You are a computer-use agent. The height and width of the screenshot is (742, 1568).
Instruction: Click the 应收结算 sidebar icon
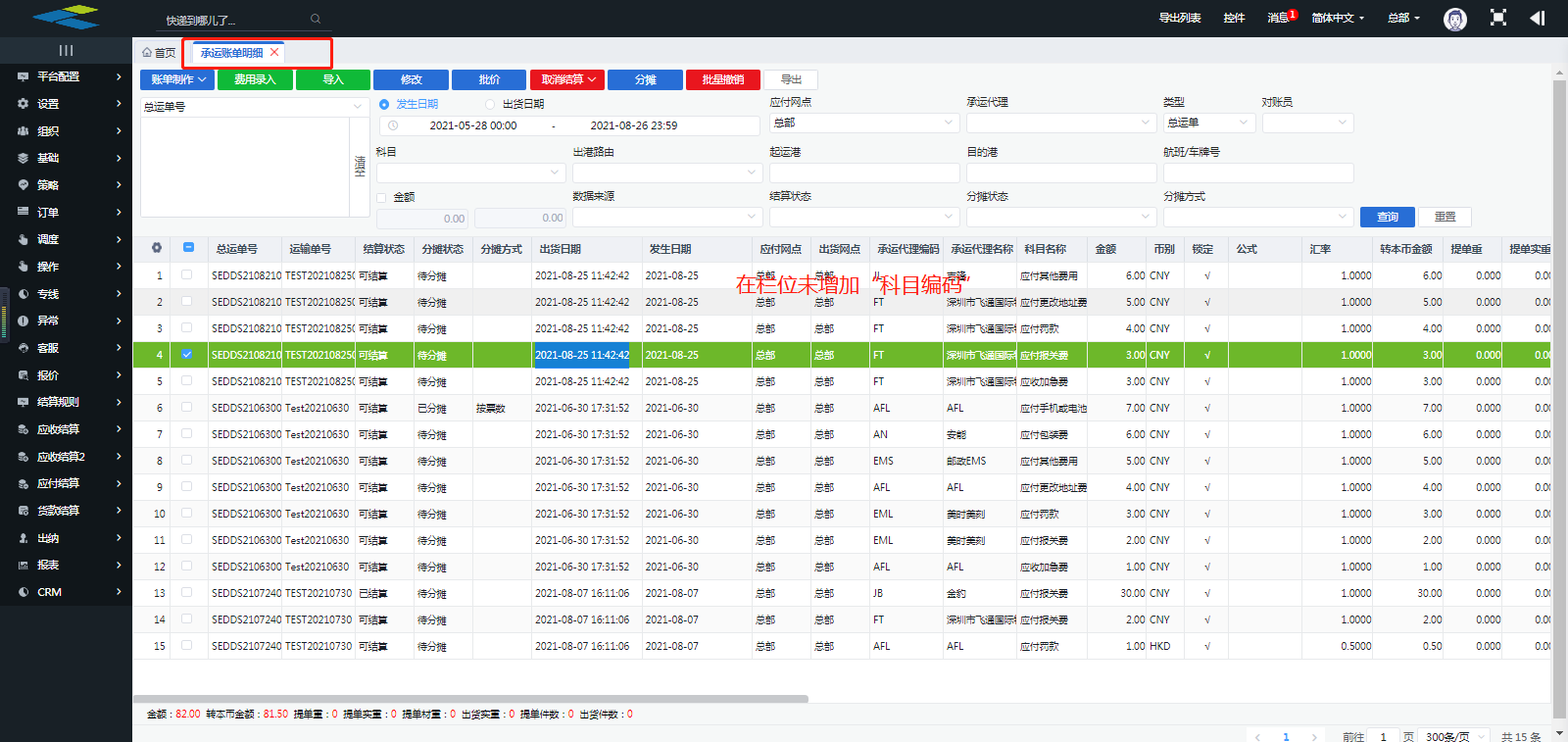[24, 429]
